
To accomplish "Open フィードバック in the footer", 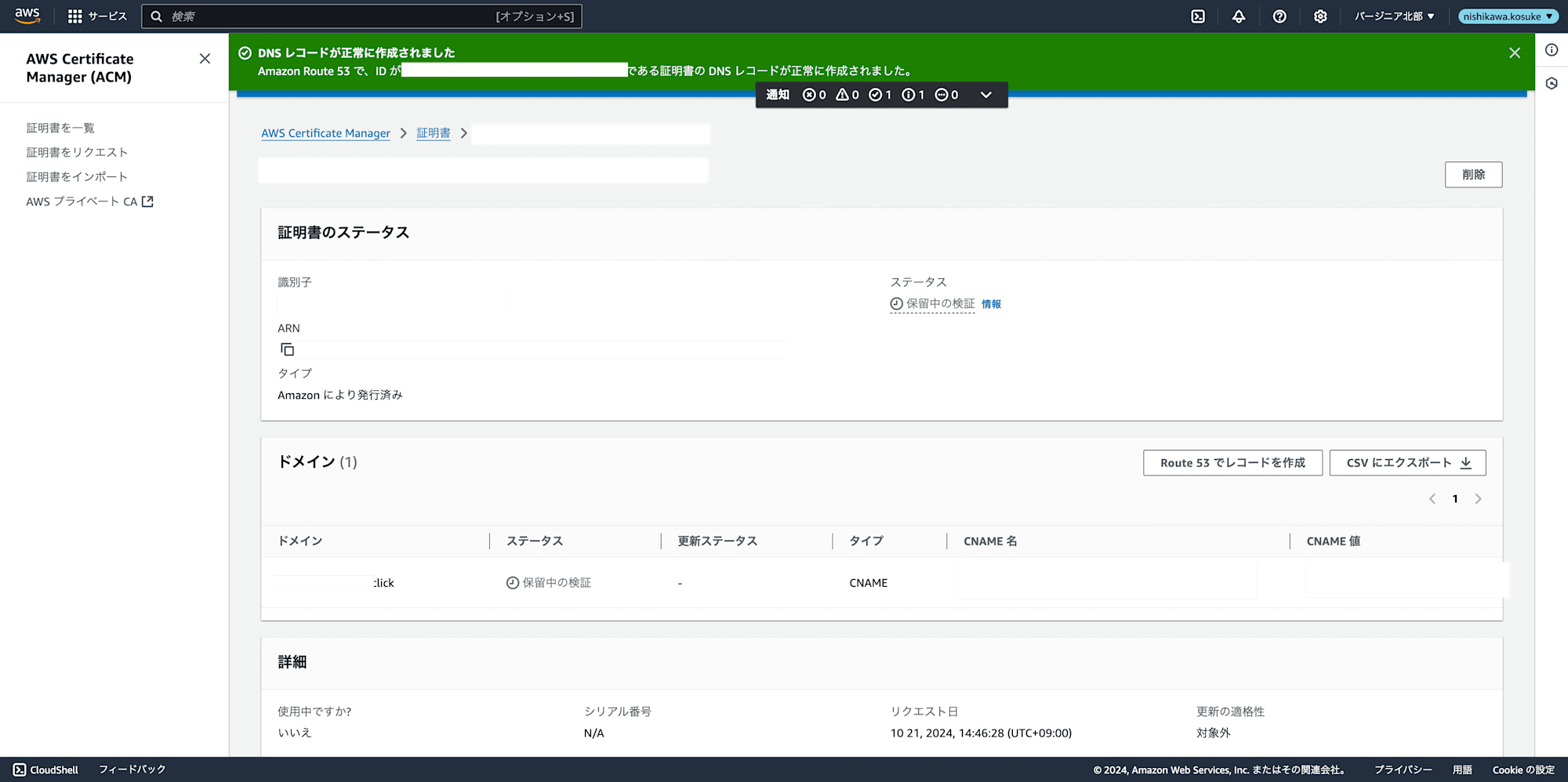I will coord(132,769).
